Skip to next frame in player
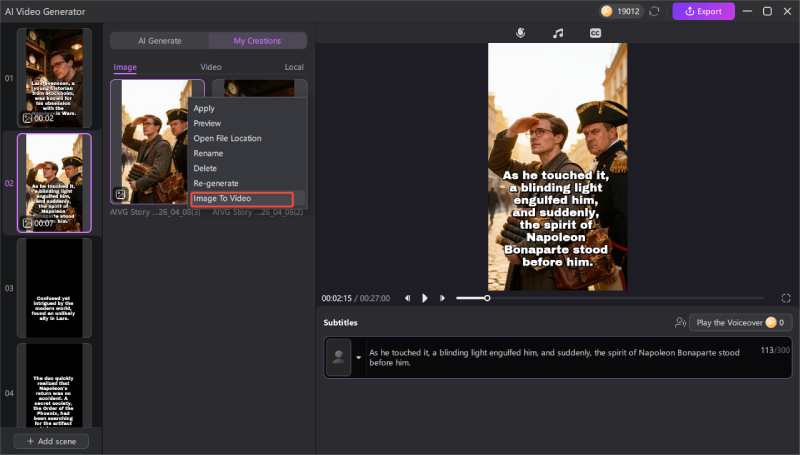800x455 pixels. click(442, 298)
